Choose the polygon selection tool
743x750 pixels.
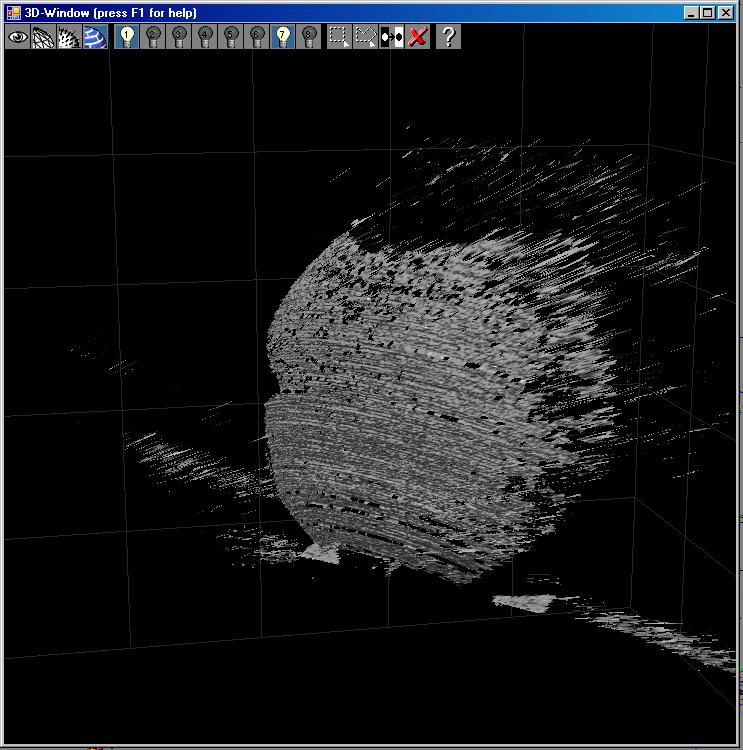pos(366,37)
